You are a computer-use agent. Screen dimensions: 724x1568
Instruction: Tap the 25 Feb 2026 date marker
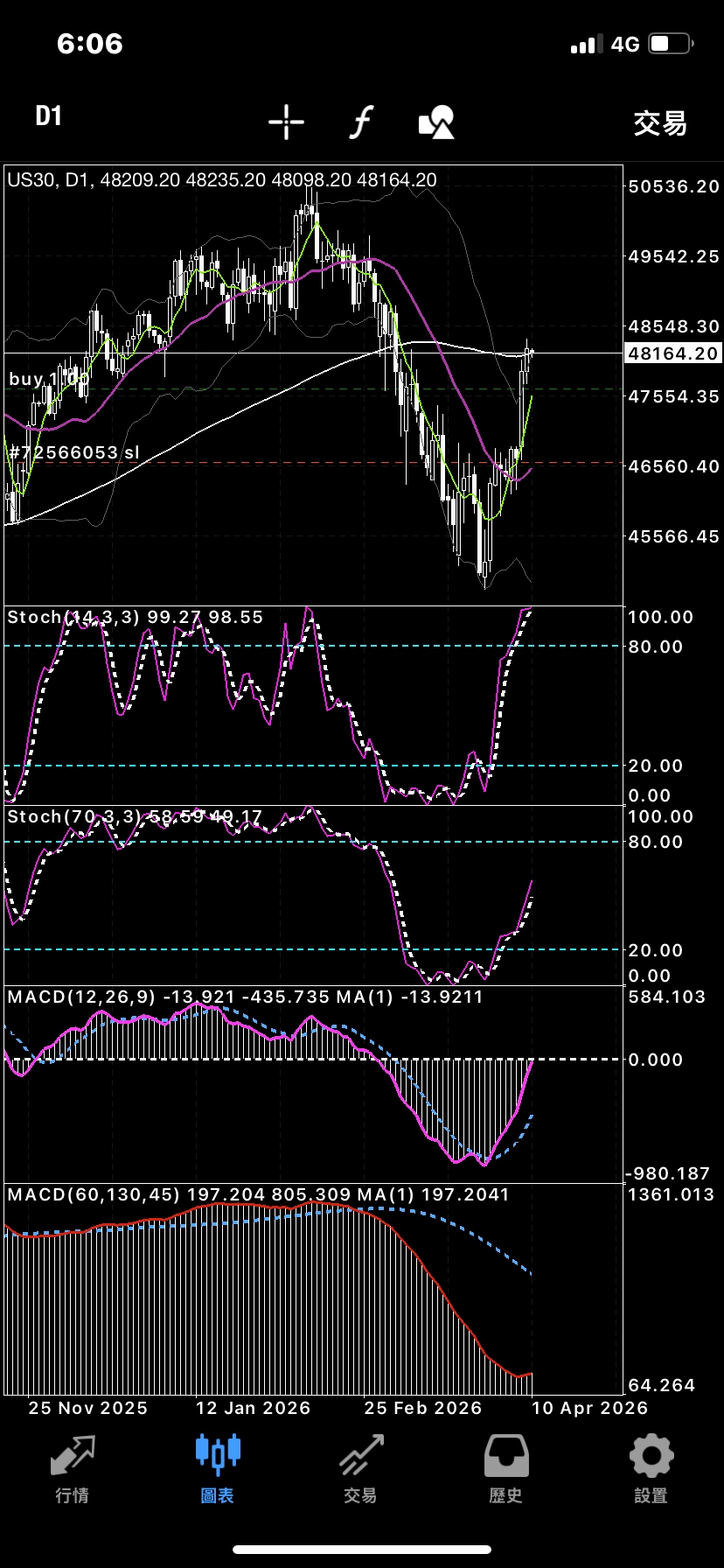click(x=423, y=1408)
